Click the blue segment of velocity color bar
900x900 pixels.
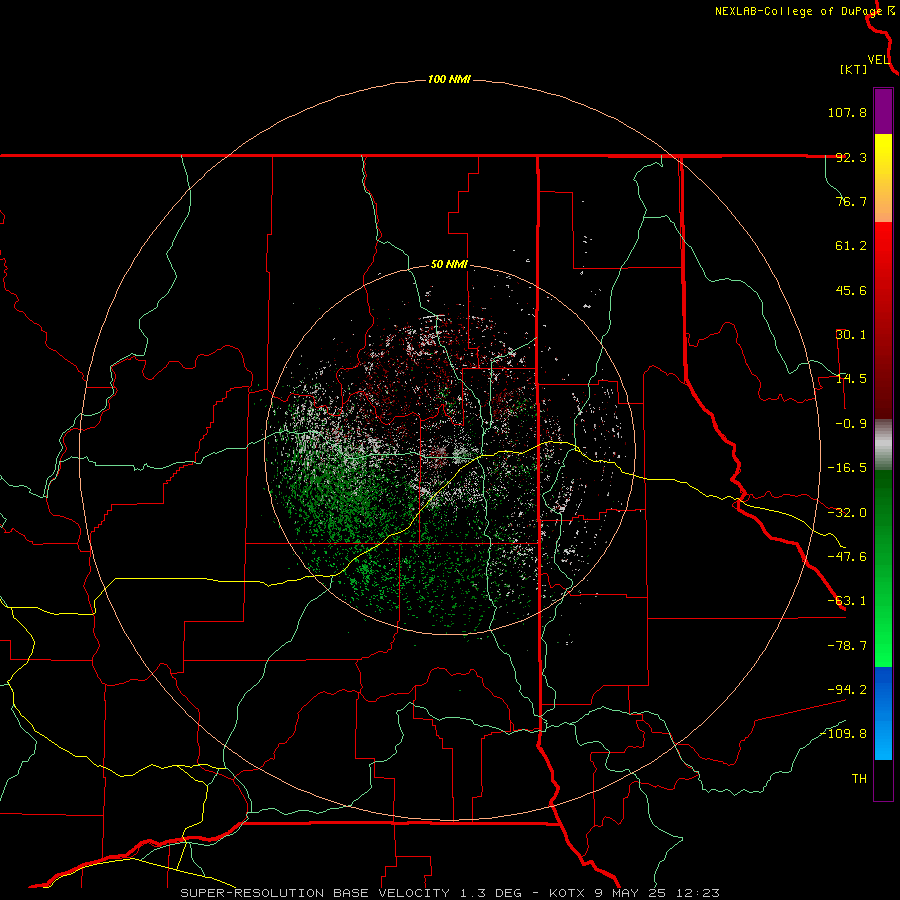pos(883,713)
